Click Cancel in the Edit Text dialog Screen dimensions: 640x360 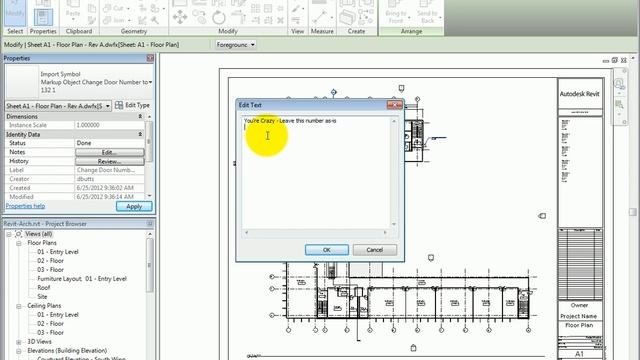[x=375, y=250]
